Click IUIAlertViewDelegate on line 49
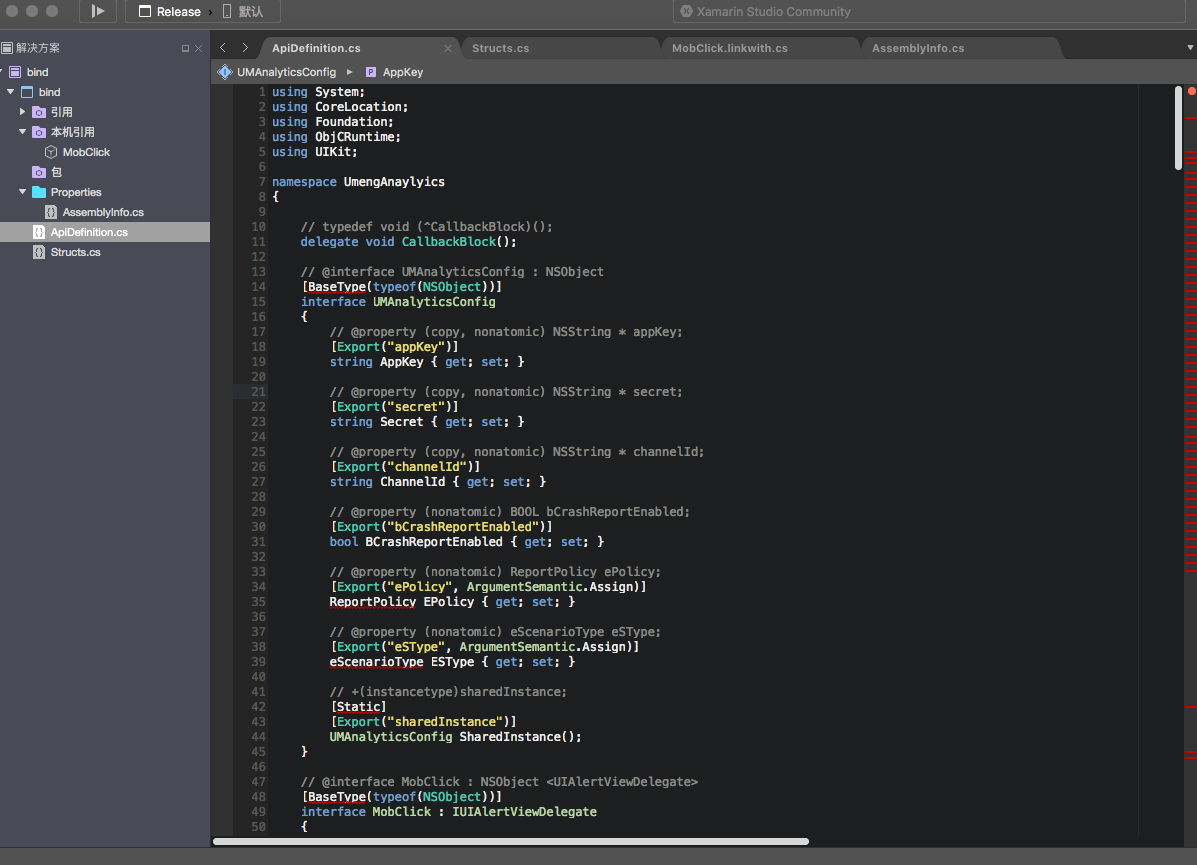The width and height of the screenshot is (1197, 865). pos(524,812)
